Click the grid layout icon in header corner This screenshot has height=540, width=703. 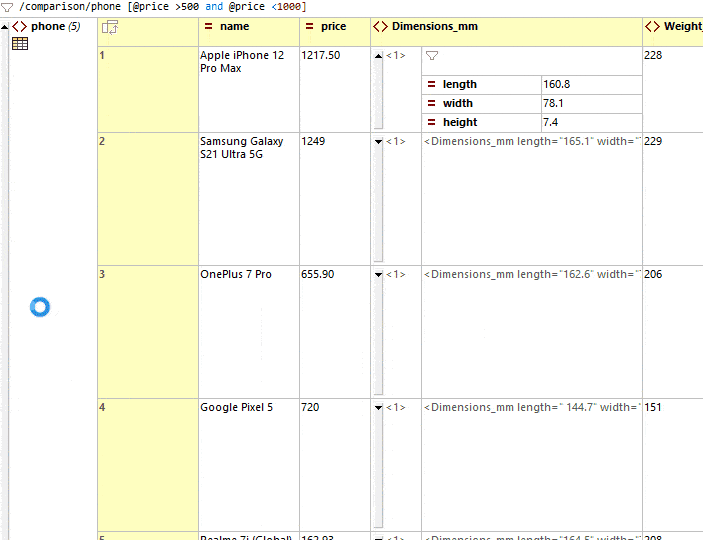pos(110,27)
